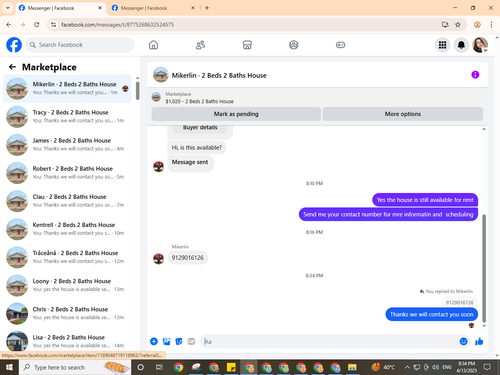Open Lisa's 2 Beds 2 Baths conversation
The image size is (500, 375).
coord(68,341)
